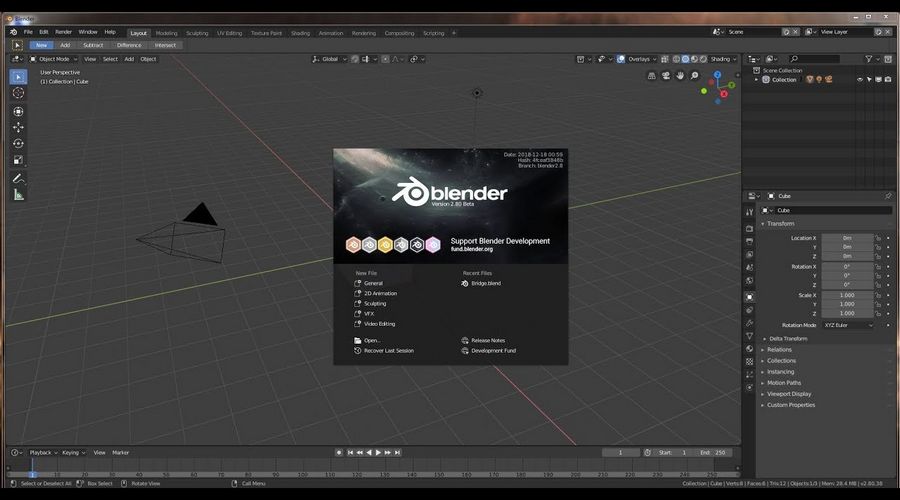
Task: Click the timeline End frame 250 field
Action: pyautogui.click(x=713, y=453)
